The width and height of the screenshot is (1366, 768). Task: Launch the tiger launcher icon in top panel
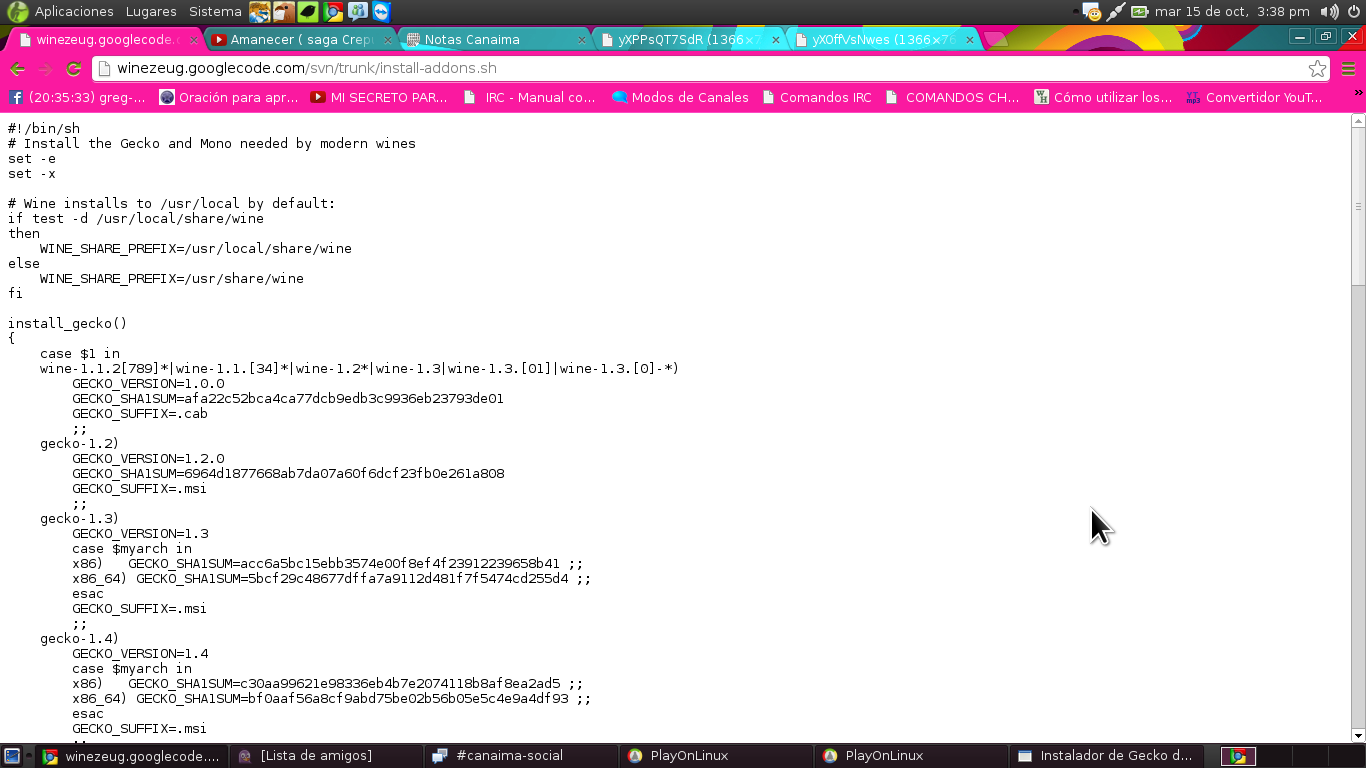(x=260, y=12)
